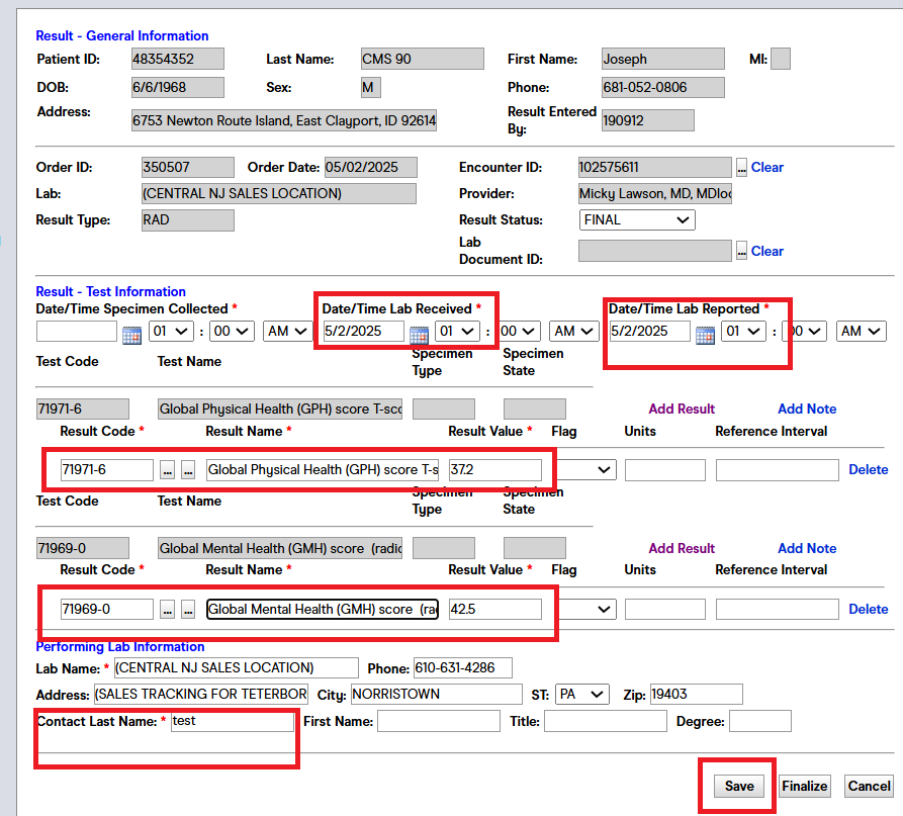Click Lab Reported date field showing 5/2/2025
903x816 pixels.
pos(650,331)
